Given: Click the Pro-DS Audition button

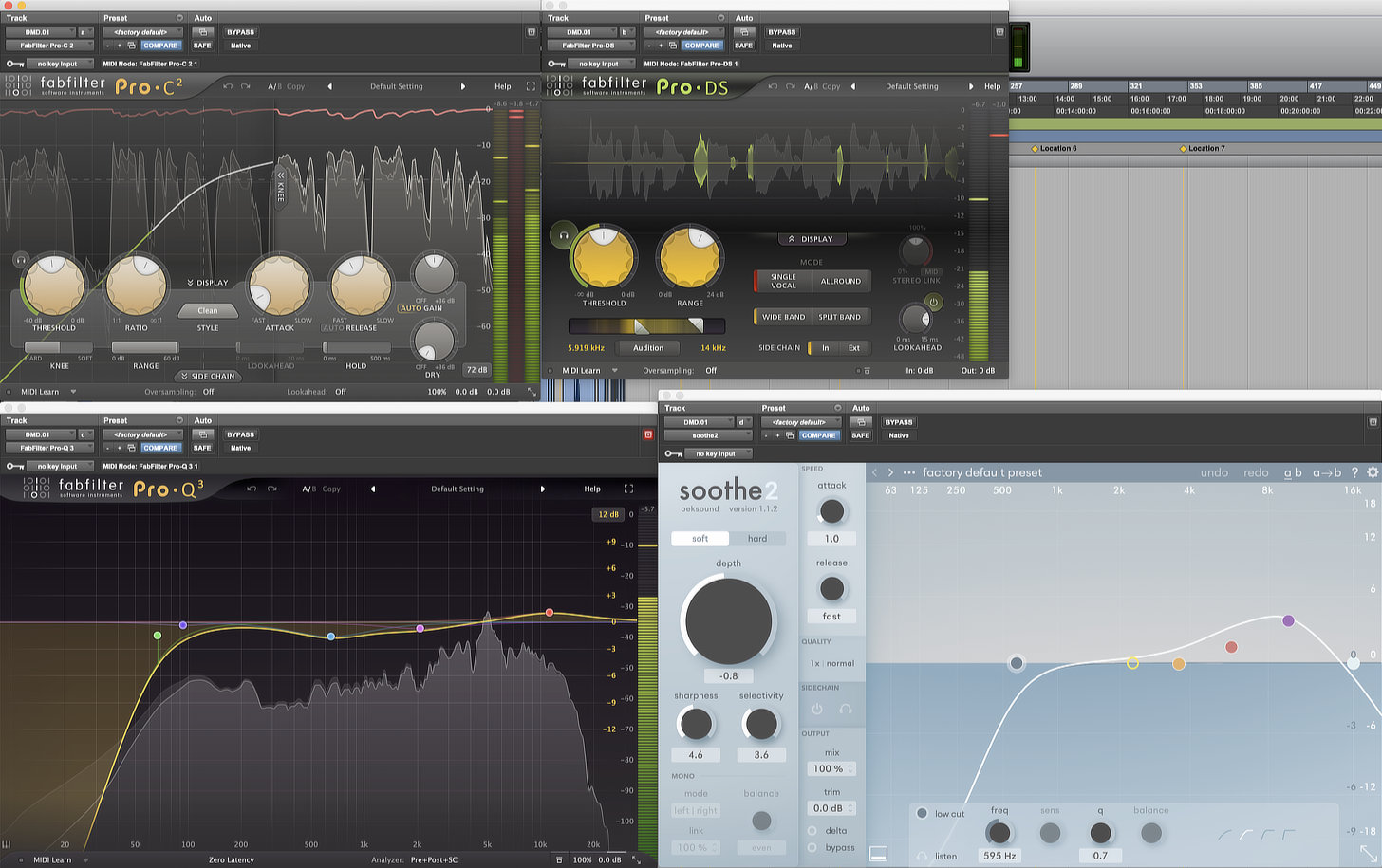Looking at the screenshot, I should tap(648, 348).
